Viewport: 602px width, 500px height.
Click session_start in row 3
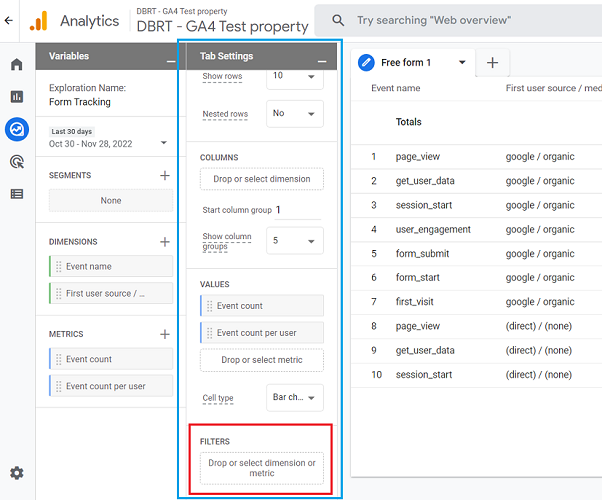coord(424,205)
